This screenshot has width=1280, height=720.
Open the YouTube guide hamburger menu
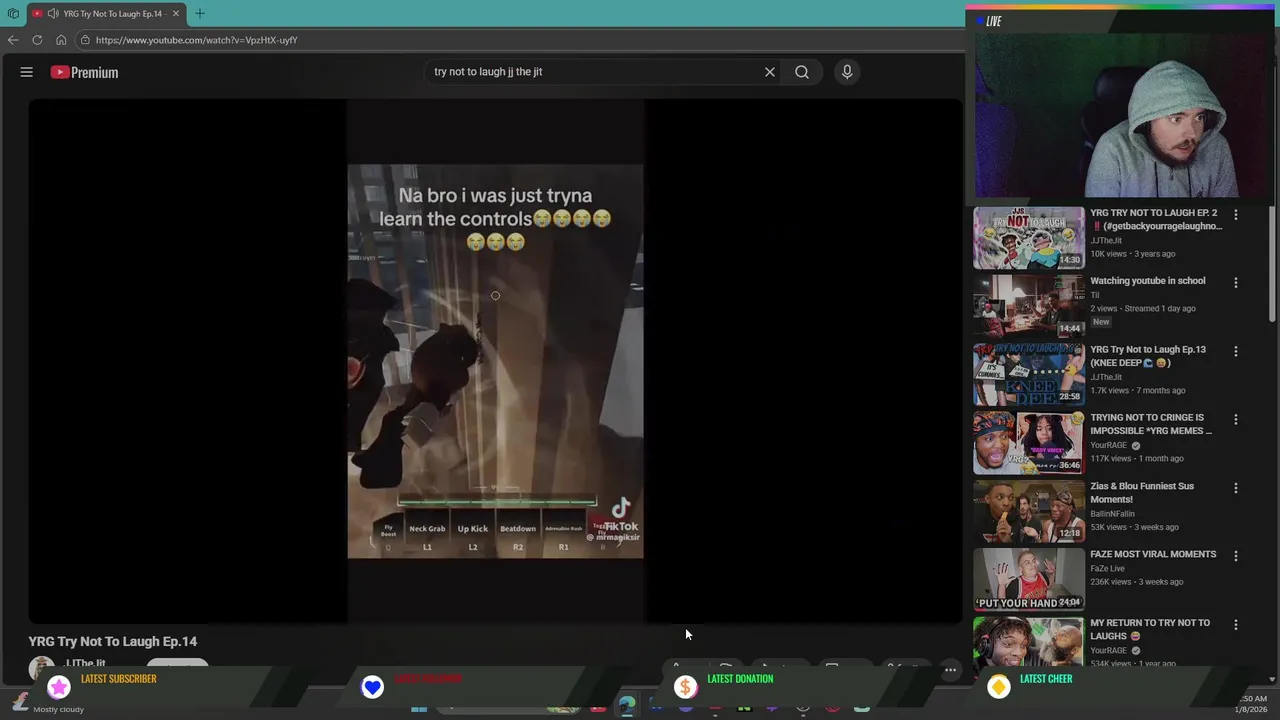click(27, 72)
